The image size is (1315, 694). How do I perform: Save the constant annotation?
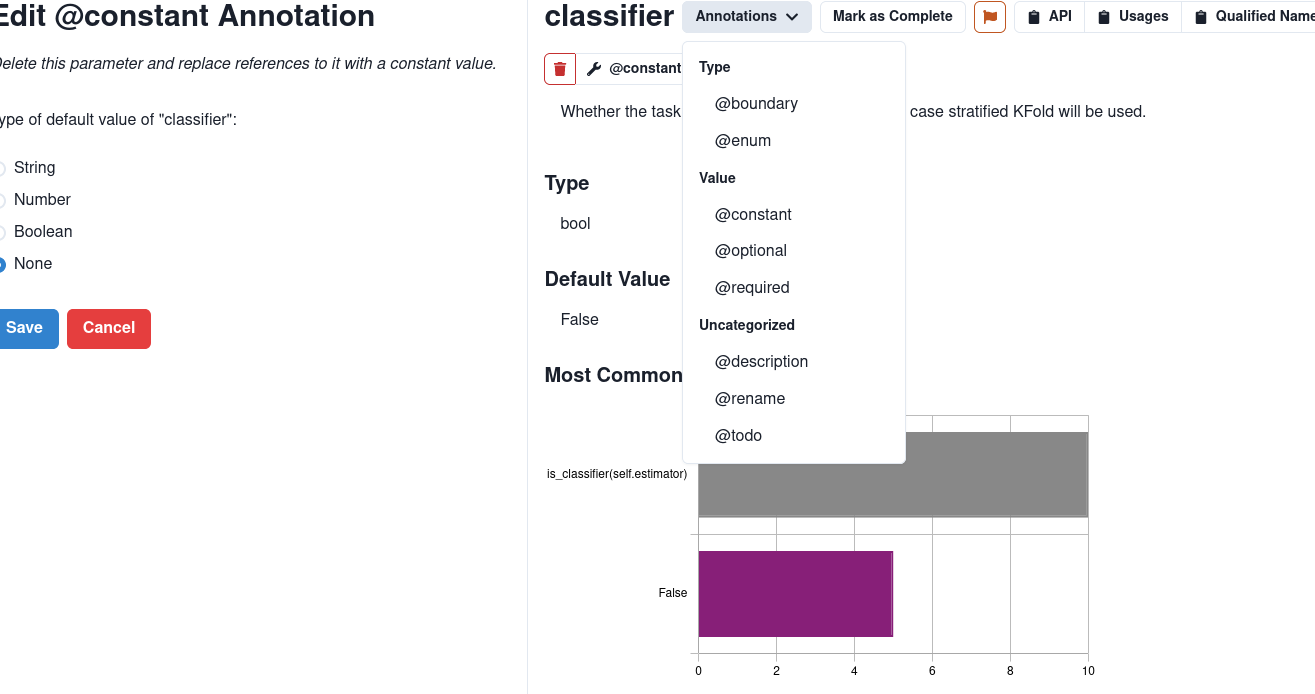tap(25, 329)
